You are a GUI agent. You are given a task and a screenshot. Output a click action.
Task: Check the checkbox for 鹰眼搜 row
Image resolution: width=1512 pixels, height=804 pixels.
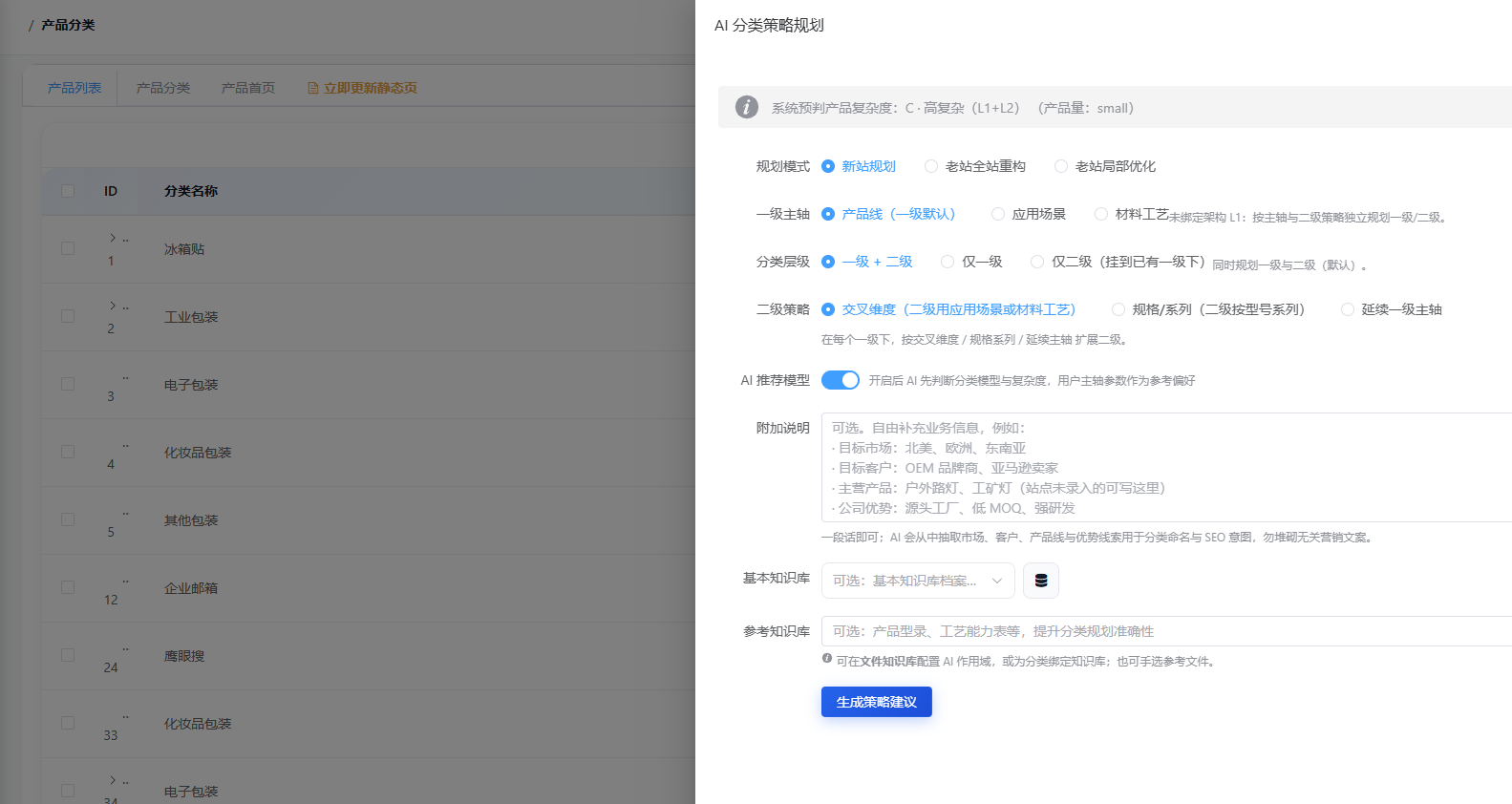click(x=68, y=655)
